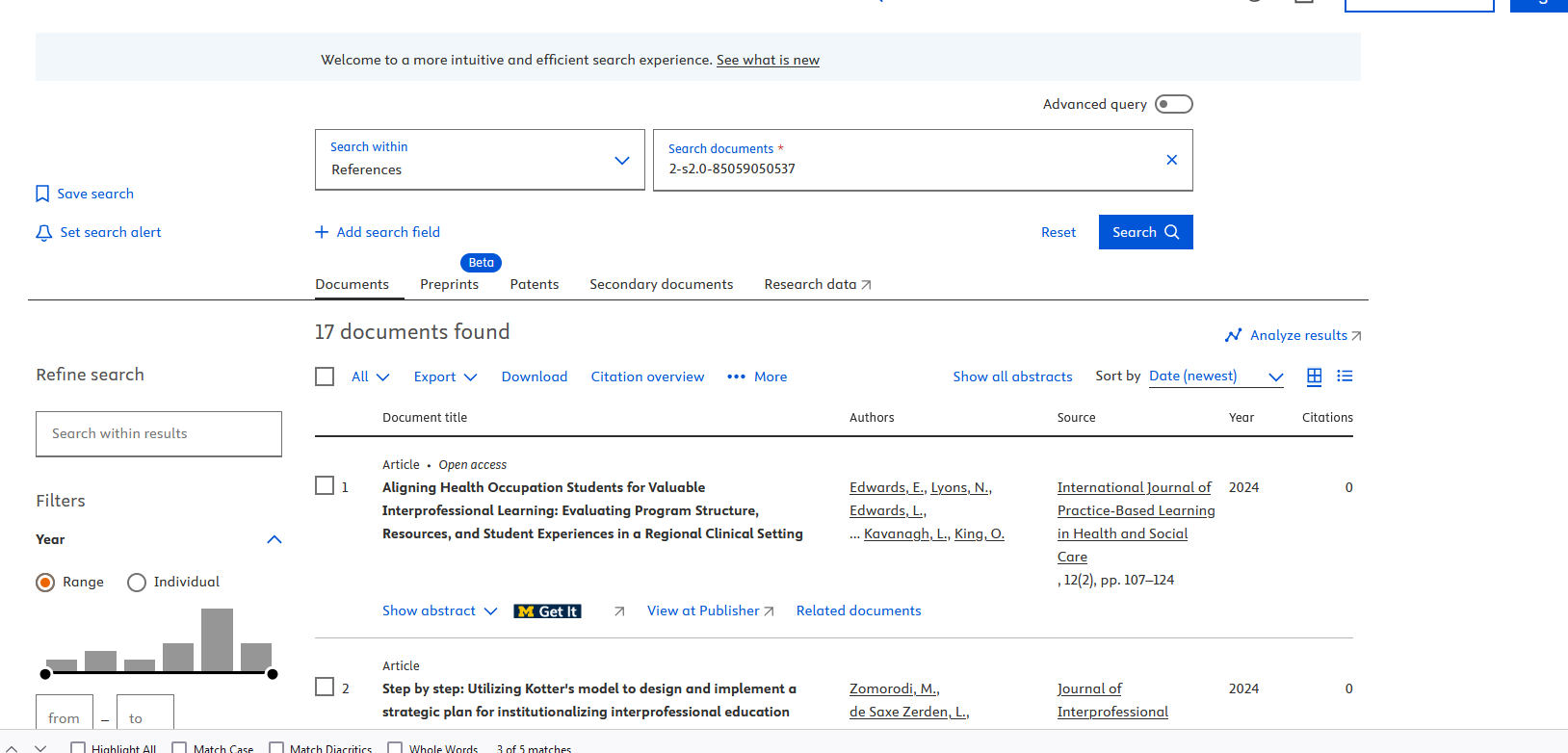Viewport: 1568px width, 753px height.
Task: Switch to the Preprints tab
Action: click(x=449, y=284)
